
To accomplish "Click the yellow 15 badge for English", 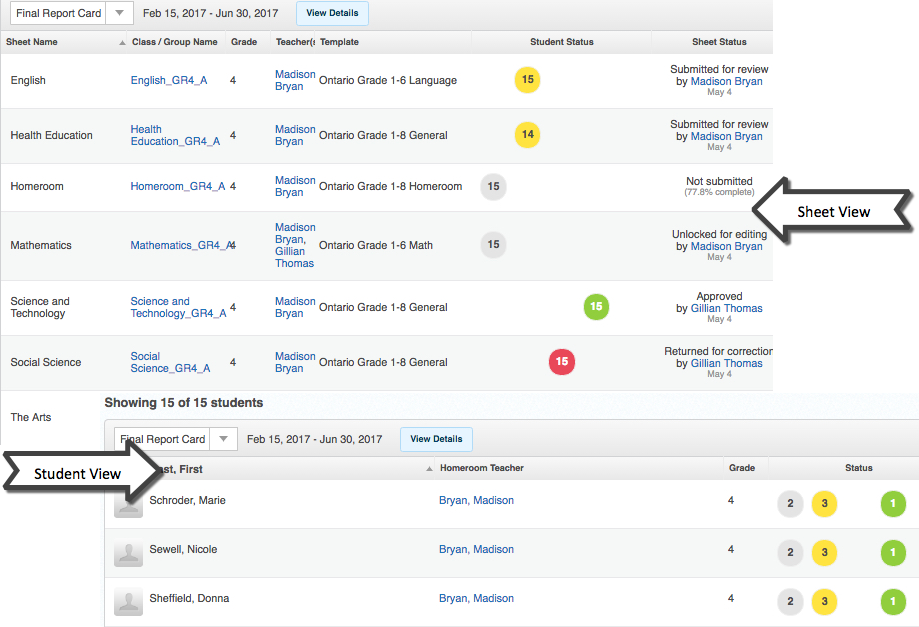I will pos(527,80).
